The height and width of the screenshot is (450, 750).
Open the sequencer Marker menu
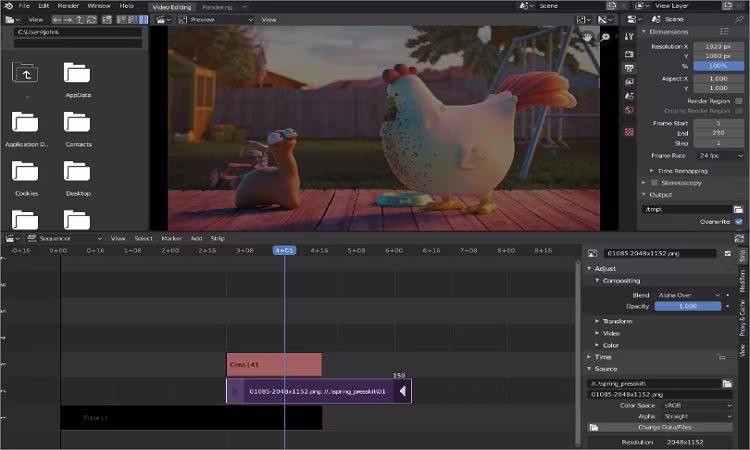point(171,238)
